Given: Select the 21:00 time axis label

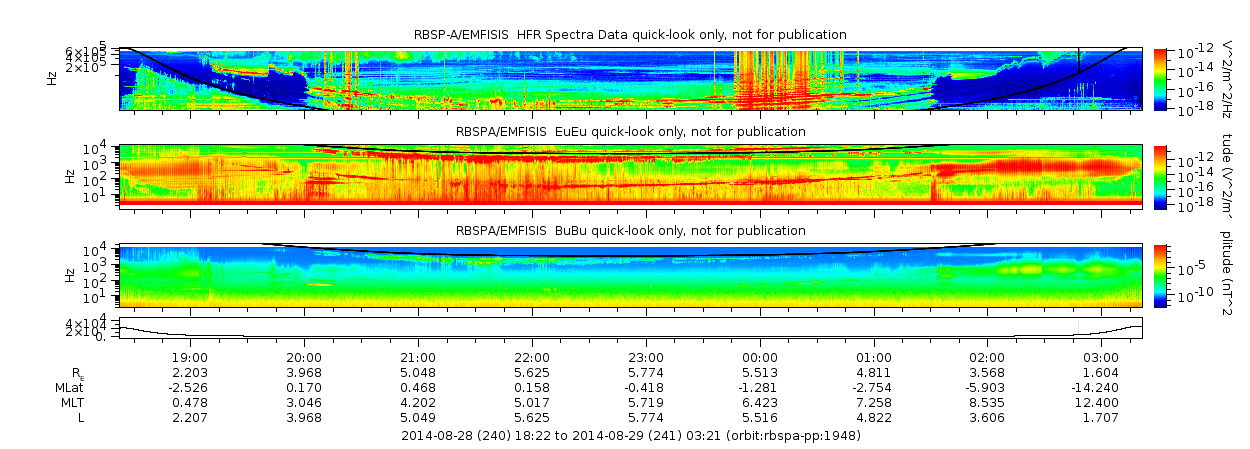Looking at the screenshot, I should (x=418, y=357).
